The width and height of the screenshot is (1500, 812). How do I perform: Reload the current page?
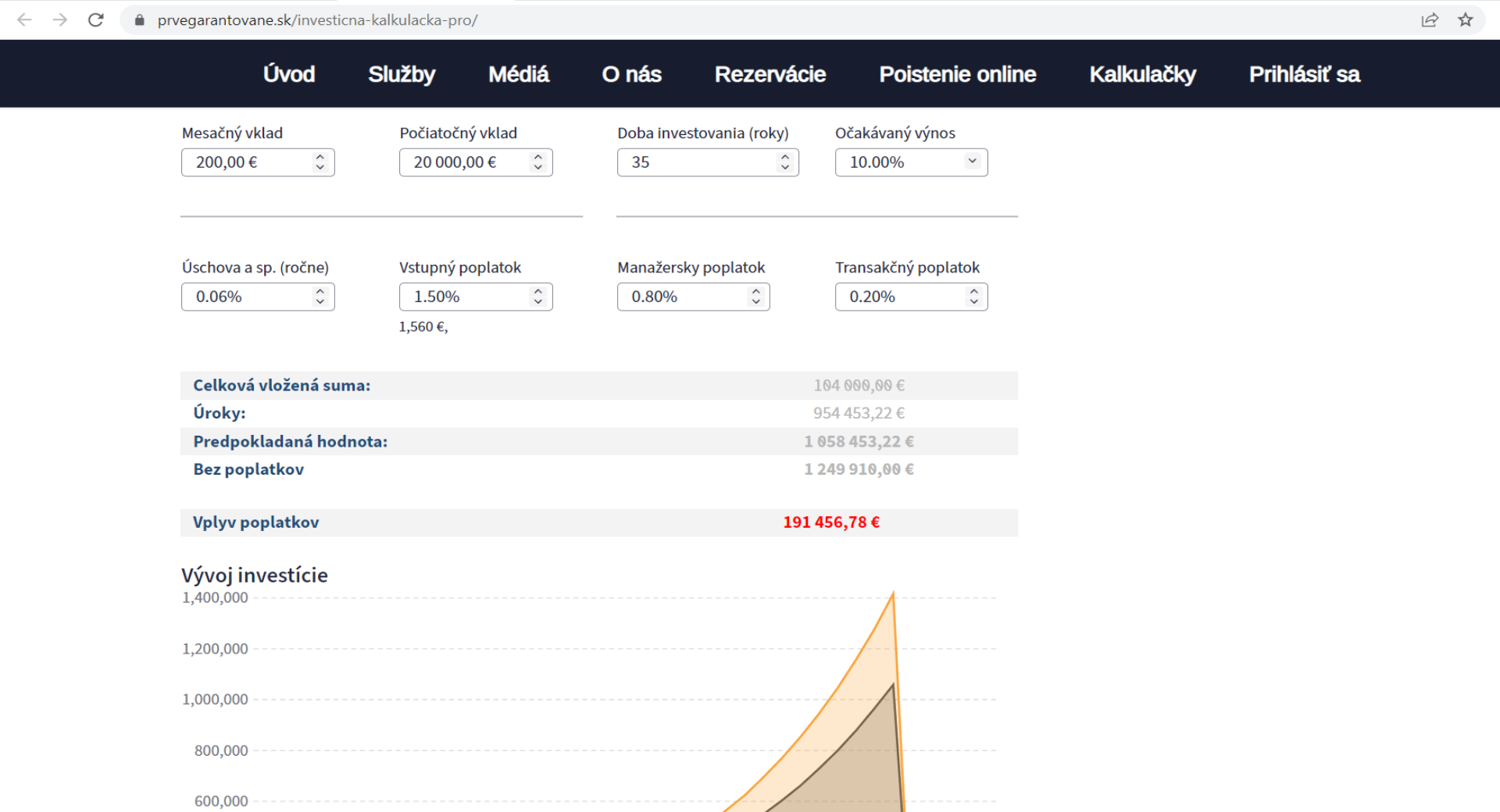tap(96, 20)
